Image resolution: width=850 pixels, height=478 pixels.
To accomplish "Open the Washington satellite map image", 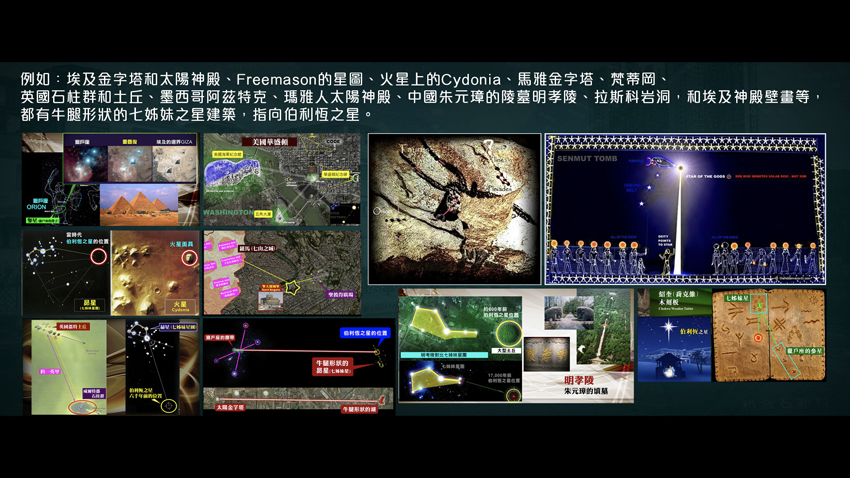I will 282,179.
